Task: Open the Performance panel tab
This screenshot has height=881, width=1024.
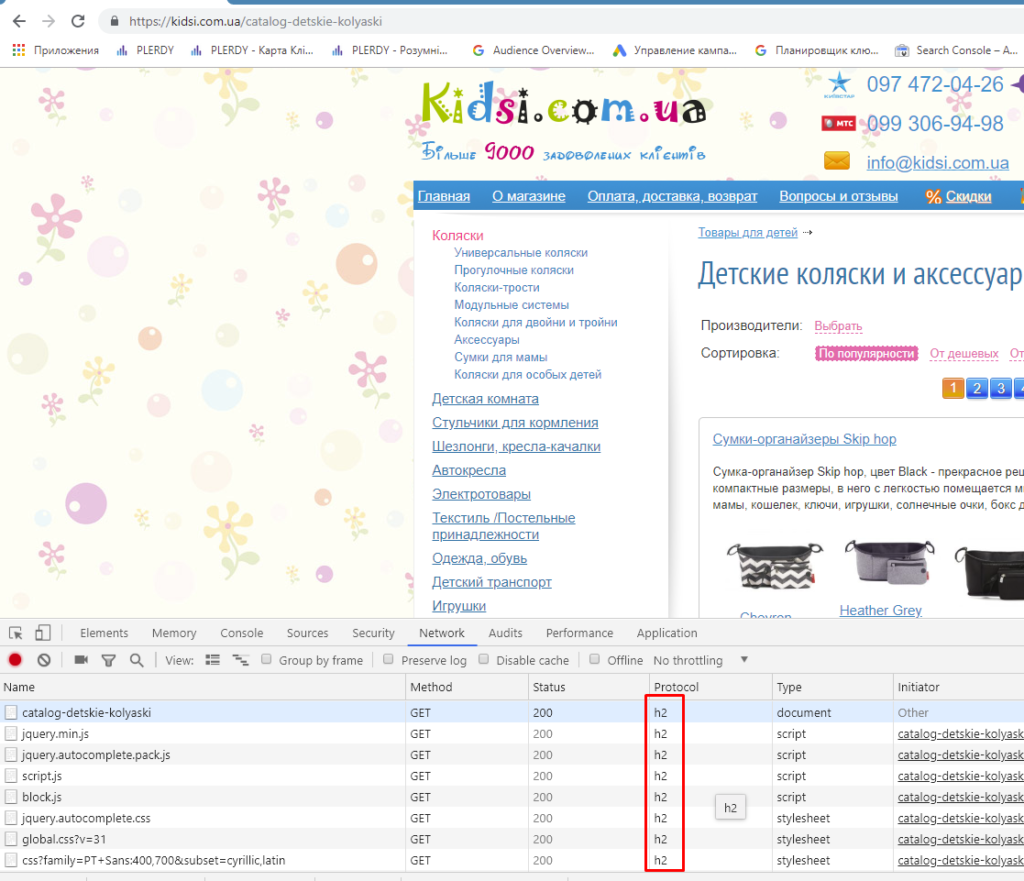Action: (579, 632)
